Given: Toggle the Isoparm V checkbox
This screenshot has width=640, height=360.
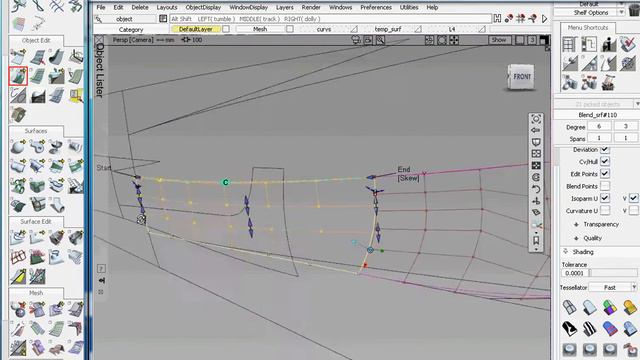Looking at the screenshot, I should click(x=633, y=198).
